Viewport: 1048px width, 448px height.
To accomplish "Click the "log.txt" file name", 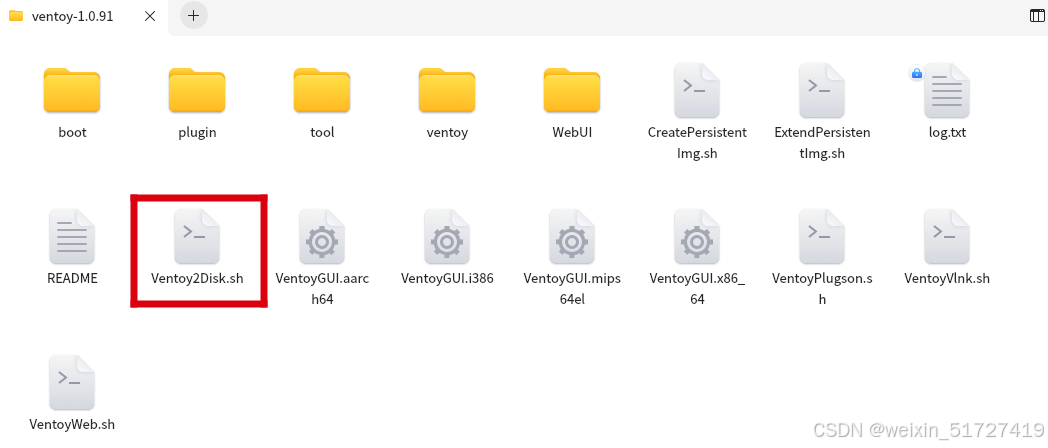I will point(947,132).
